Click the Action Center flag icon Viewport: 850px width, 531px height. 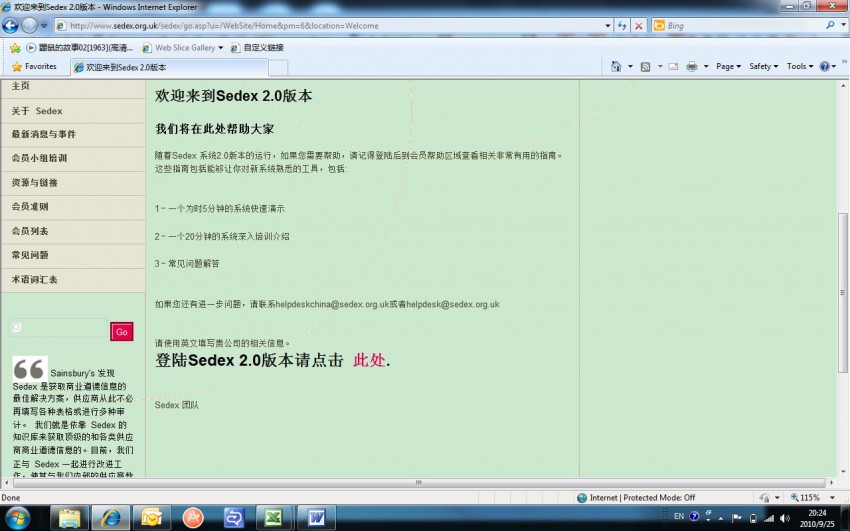pos(736,517)
